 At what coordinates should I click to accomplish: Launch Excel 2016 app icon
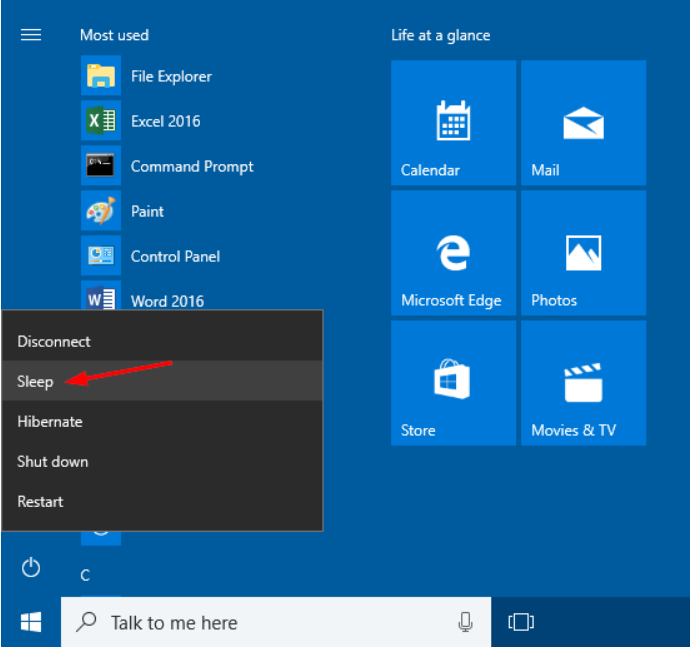tap(101, 122)
